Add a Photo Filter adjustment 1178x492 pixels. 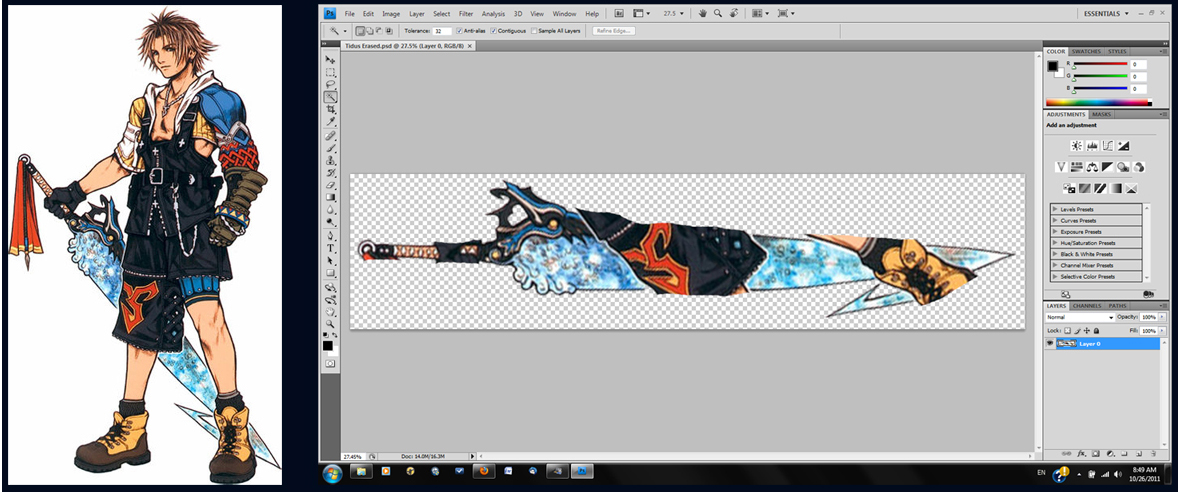click(x=1123, y=167)
